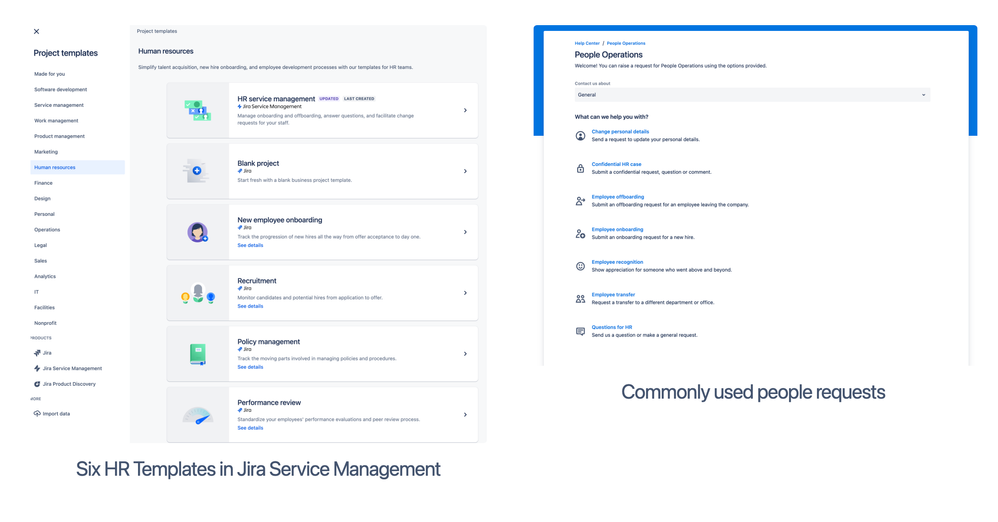Click Jira Product Discovery icon
The width and height of the screenshot is (998, 522).
click(37, 384)
